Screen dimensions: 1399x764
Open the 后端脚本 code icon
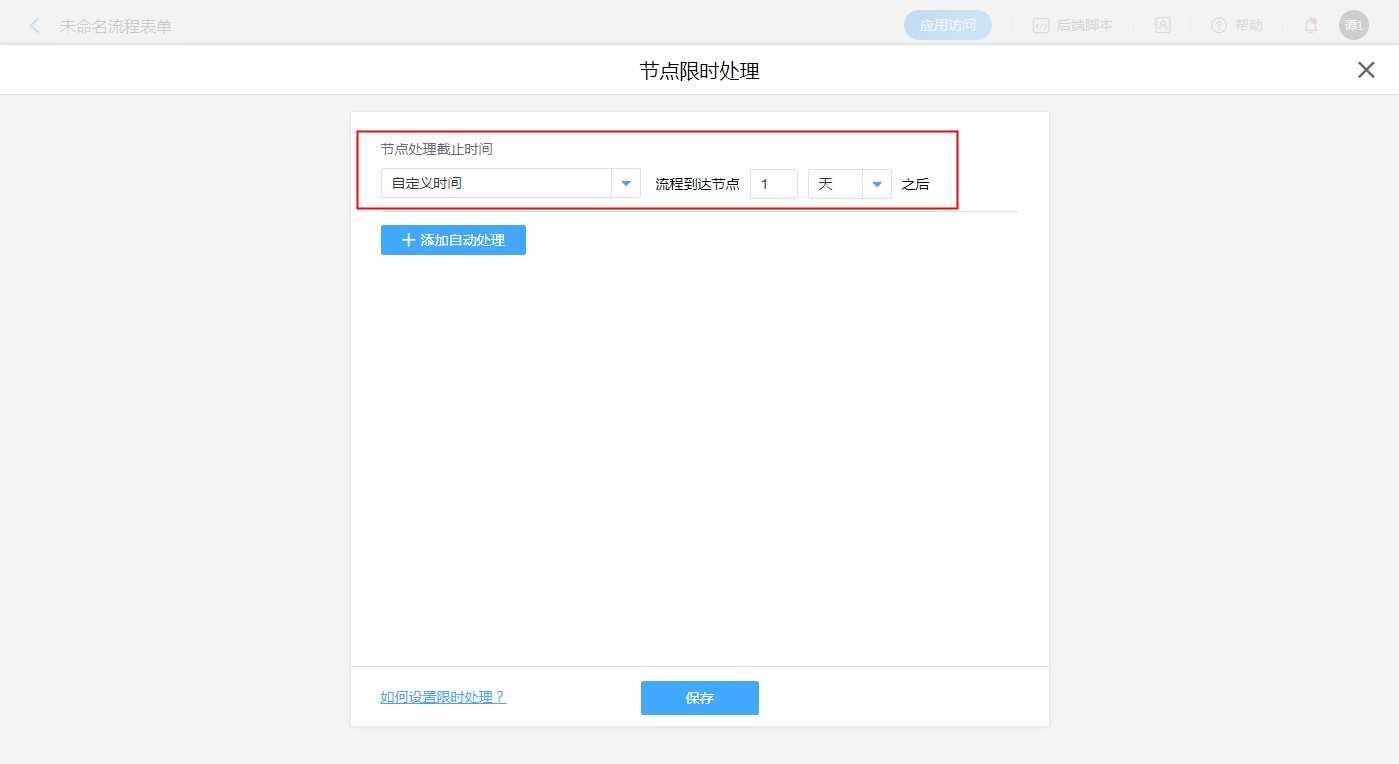1041,26
